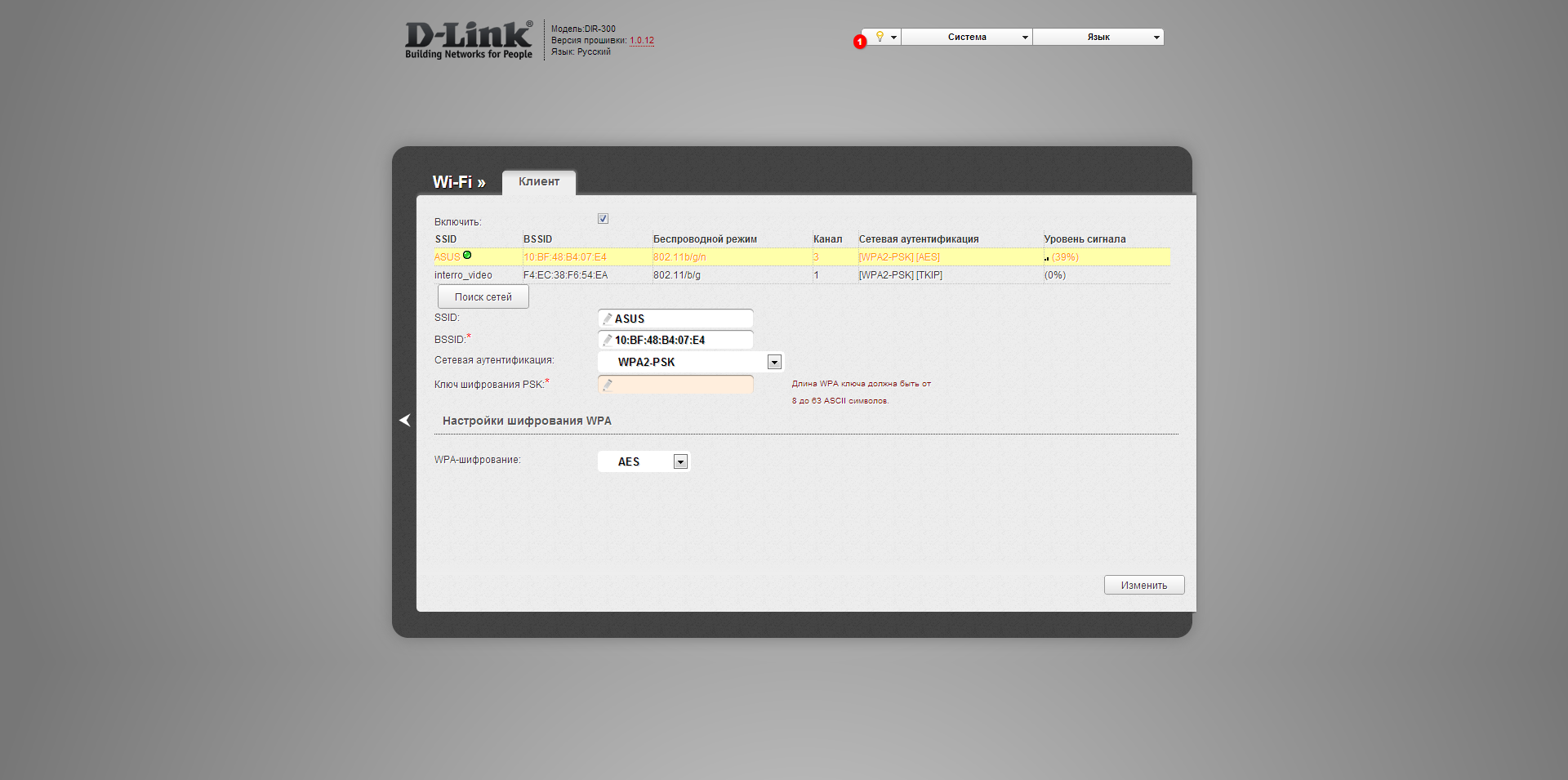Click the Изменить button

pos(1144,585)
